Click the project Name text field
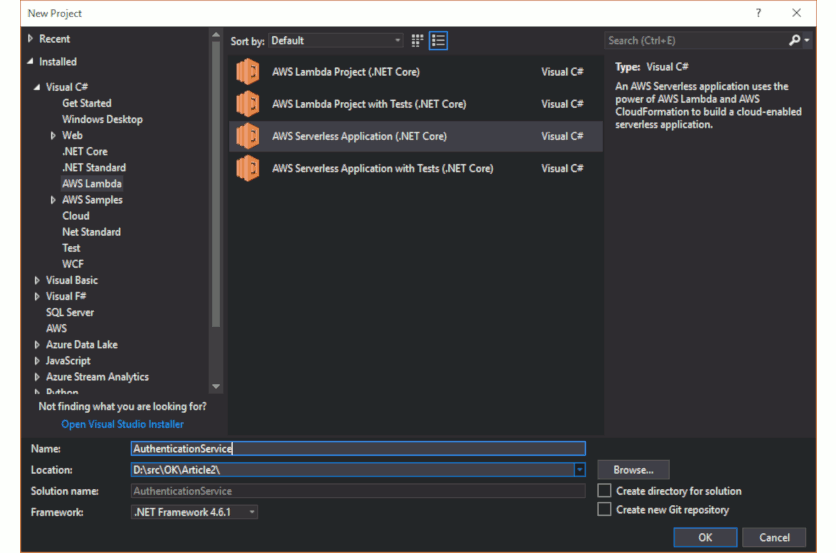Screen dimensions: 836x553 358,450
